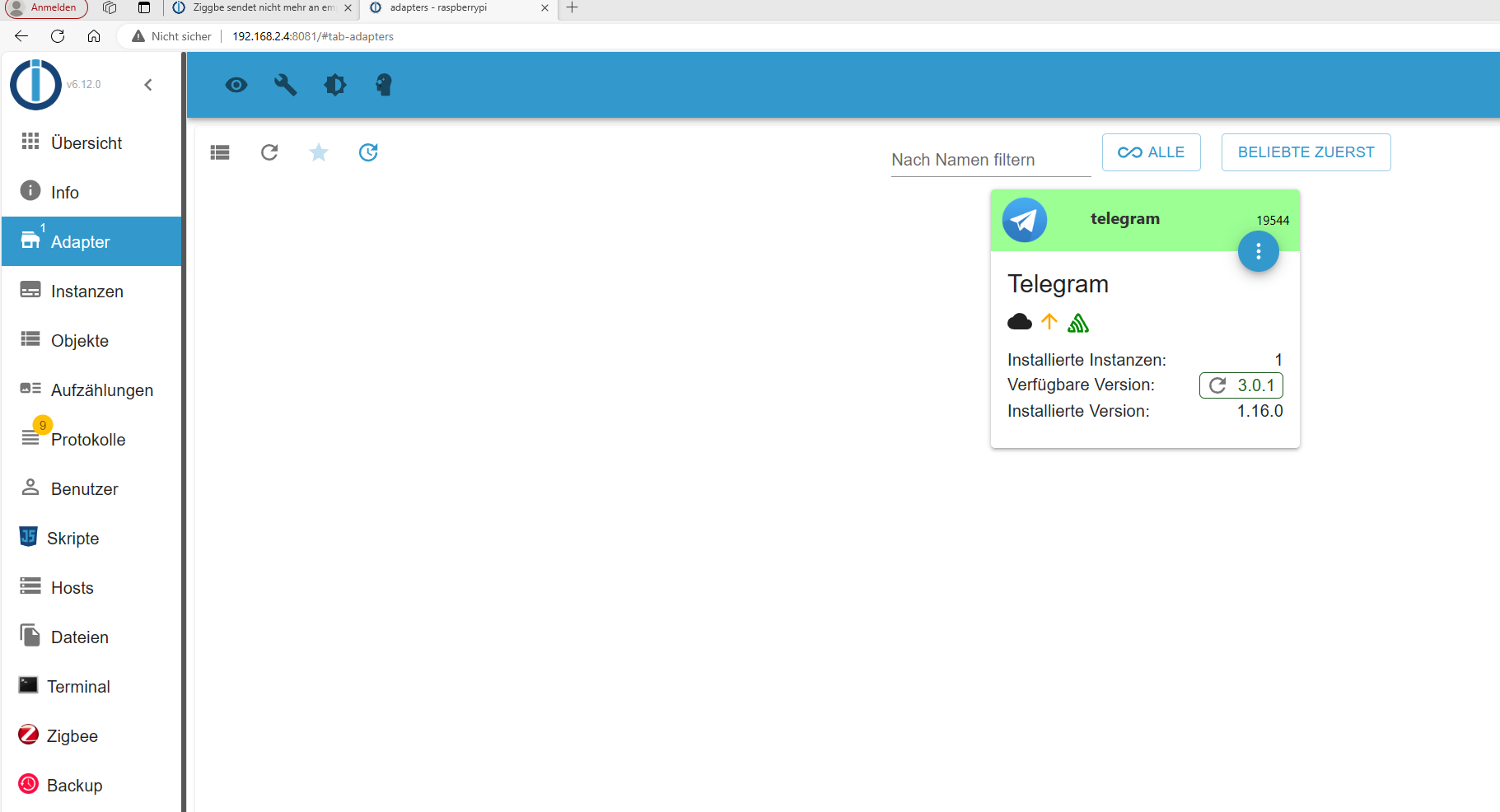Click the Telegram card title

pos(1058,284)
